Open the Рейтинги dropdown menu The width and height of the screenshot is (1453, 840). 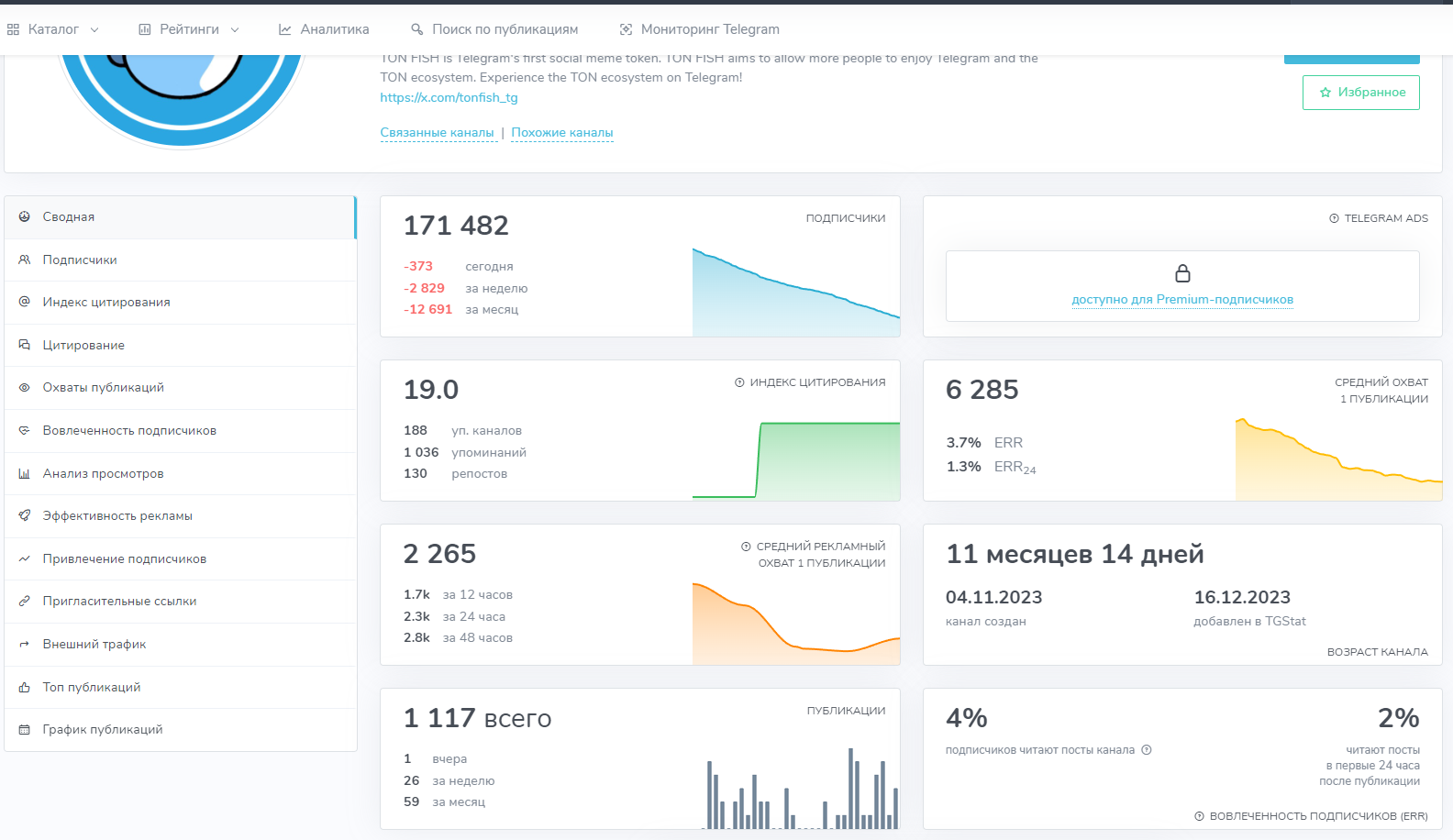[189, 29]
